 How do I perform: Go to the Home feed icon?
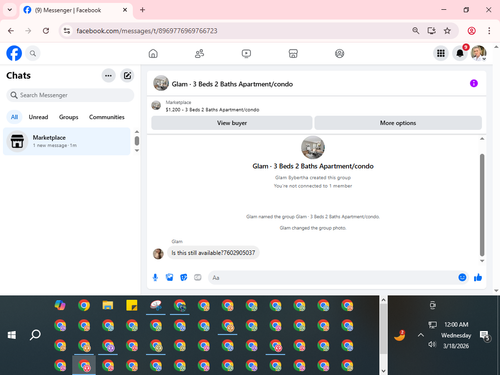pos(153,53)
